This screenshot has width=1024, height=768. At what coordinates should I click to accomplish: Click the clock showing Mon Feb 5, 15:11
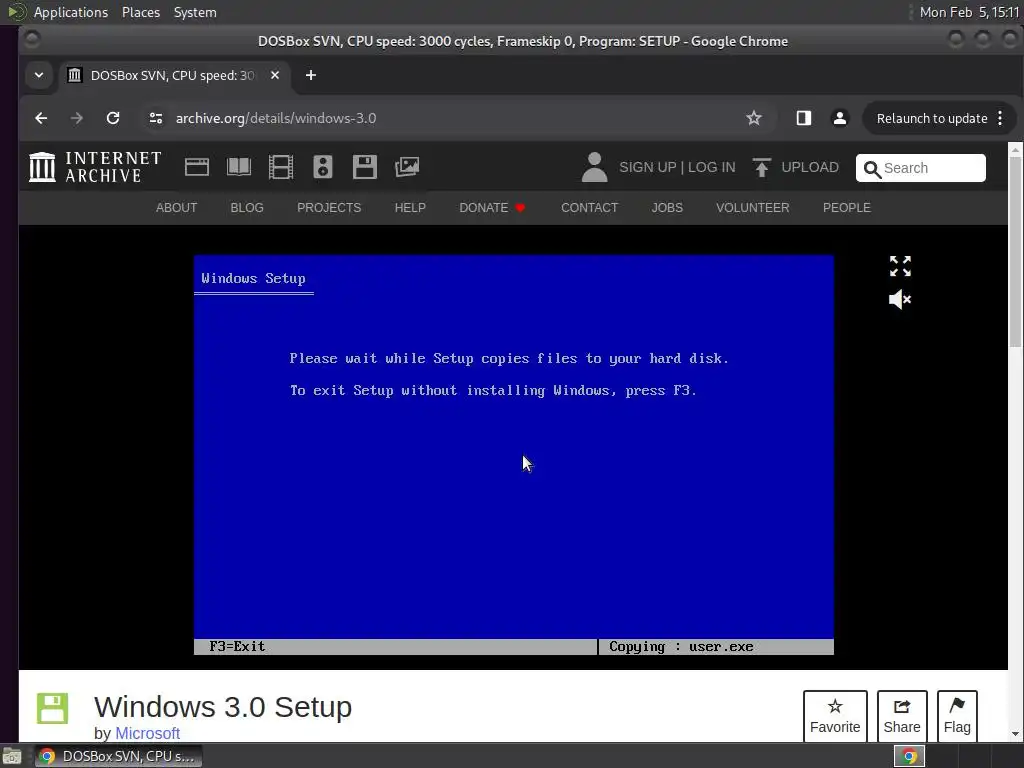969,12
